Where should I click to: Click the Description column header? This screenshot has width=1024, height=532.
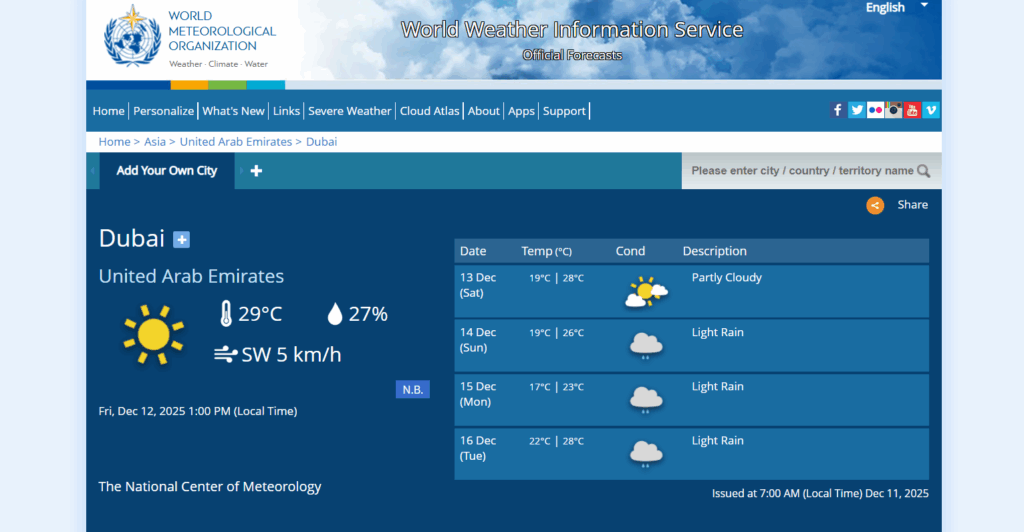(x=714, y=251)
